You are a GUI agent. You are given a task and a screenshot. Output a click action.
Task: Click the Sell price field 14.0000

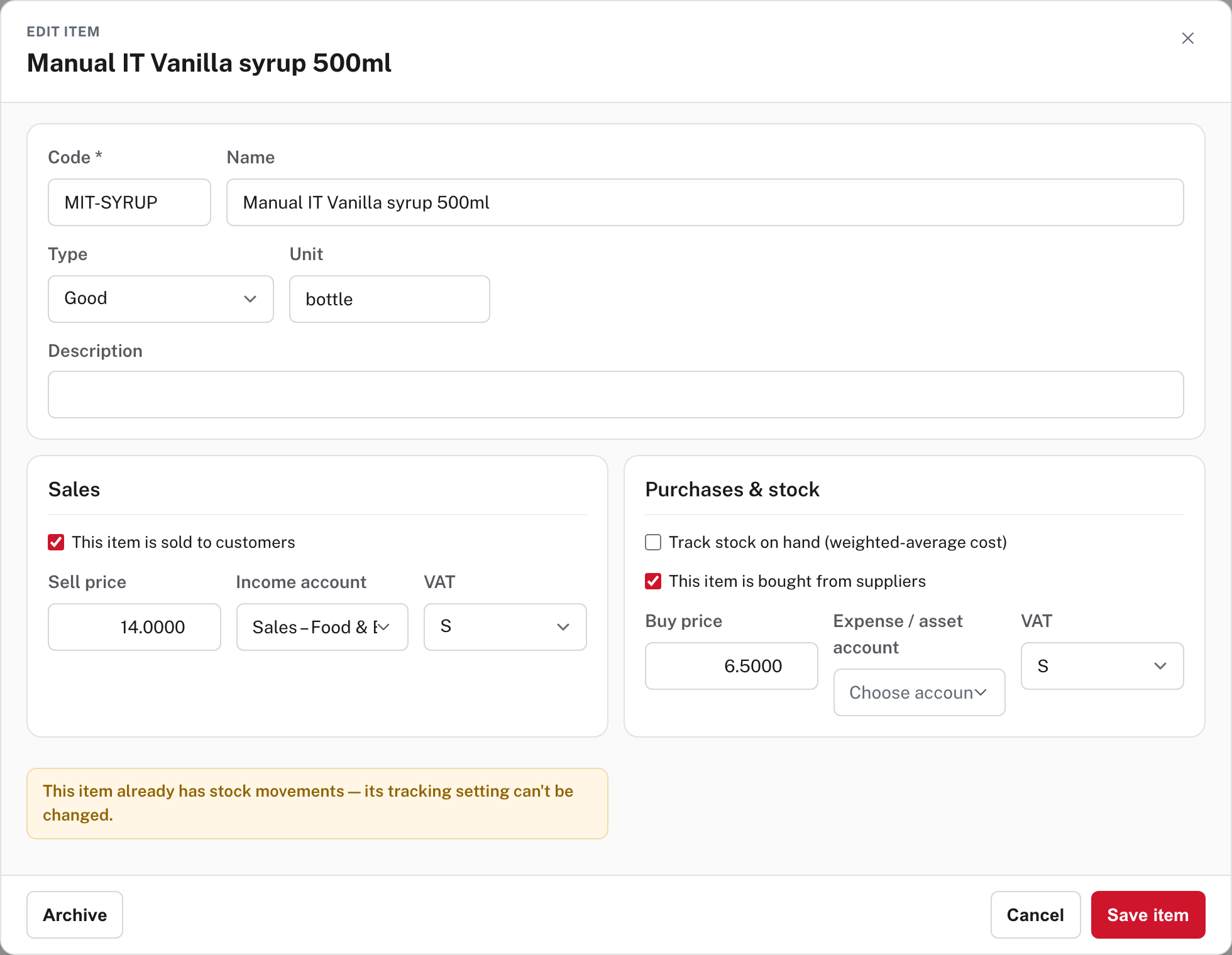135,627
